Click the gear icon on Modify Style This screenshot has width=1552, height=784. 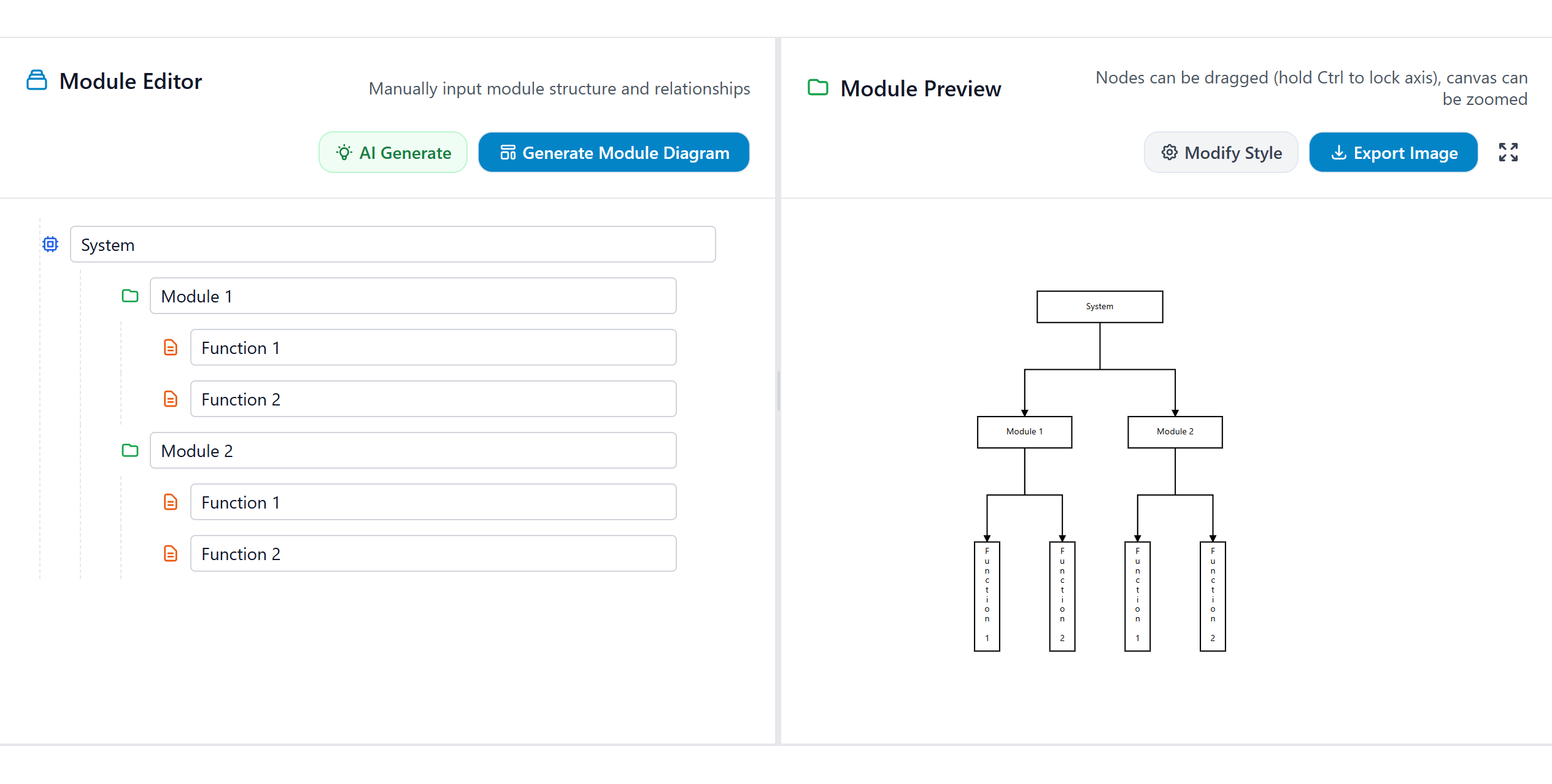[x=1169, y=152]
